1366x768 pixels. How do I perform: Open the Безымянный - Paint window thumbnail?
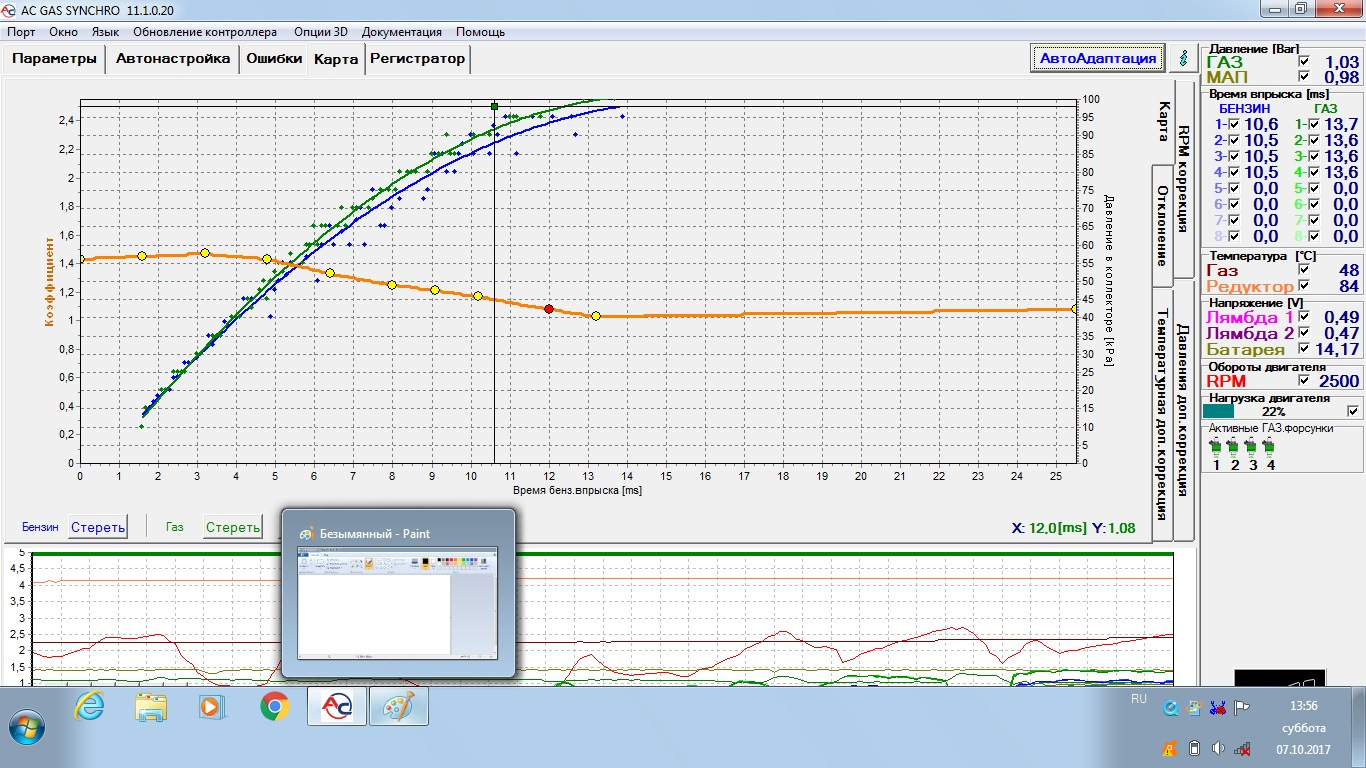pos(398,594)
